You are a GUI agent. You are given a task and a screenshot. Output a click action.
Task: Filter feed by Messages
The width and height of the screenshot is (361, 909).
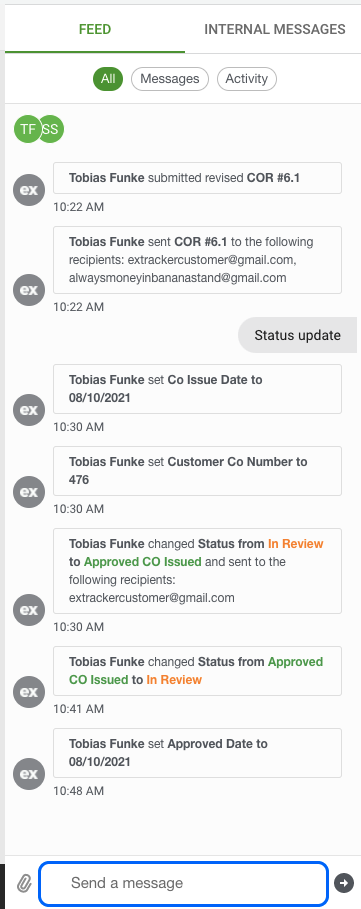tap(170, 79)
